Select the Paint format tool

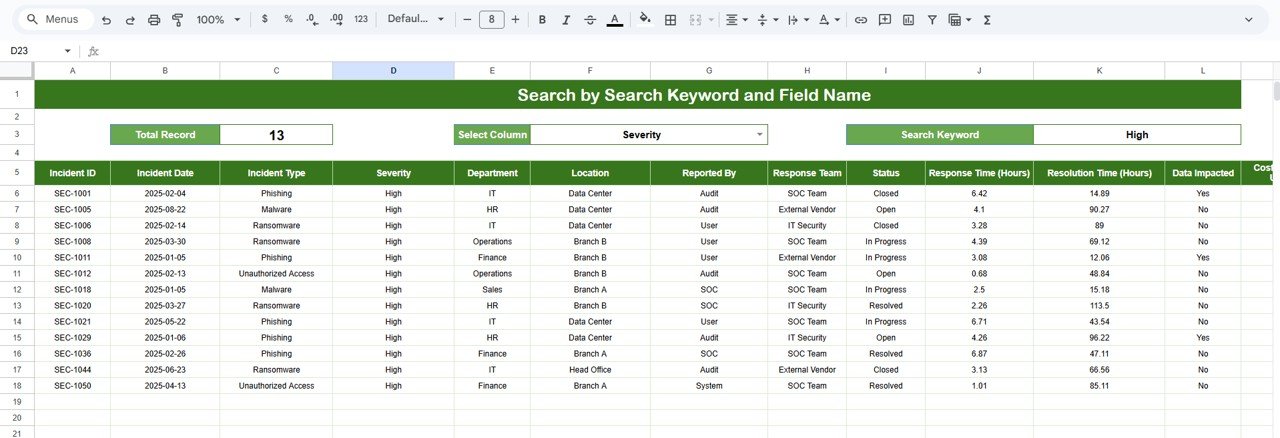[x=178, y=20]
